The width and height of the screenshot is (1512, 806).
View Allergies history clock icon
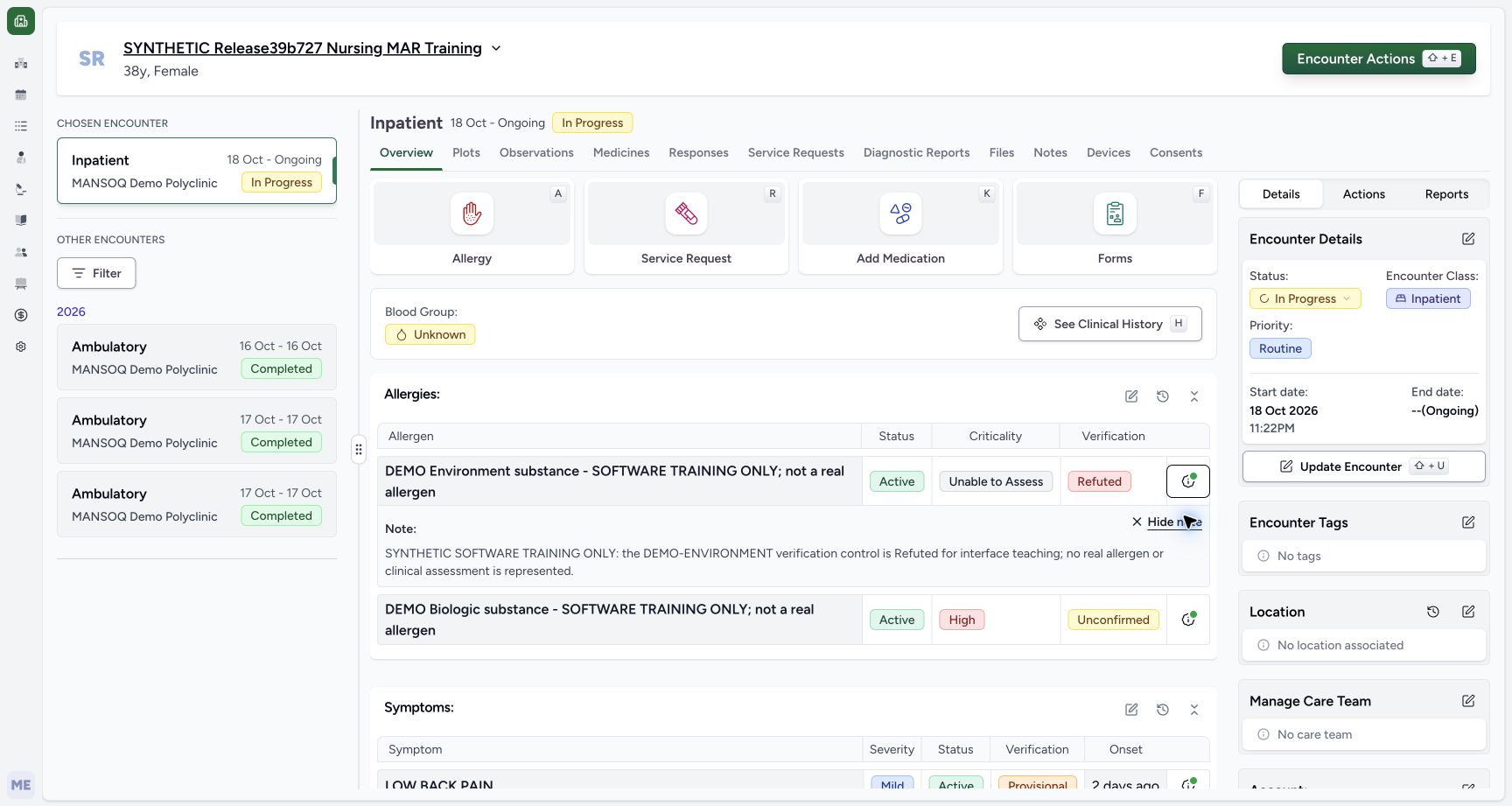click(1163, 396)
